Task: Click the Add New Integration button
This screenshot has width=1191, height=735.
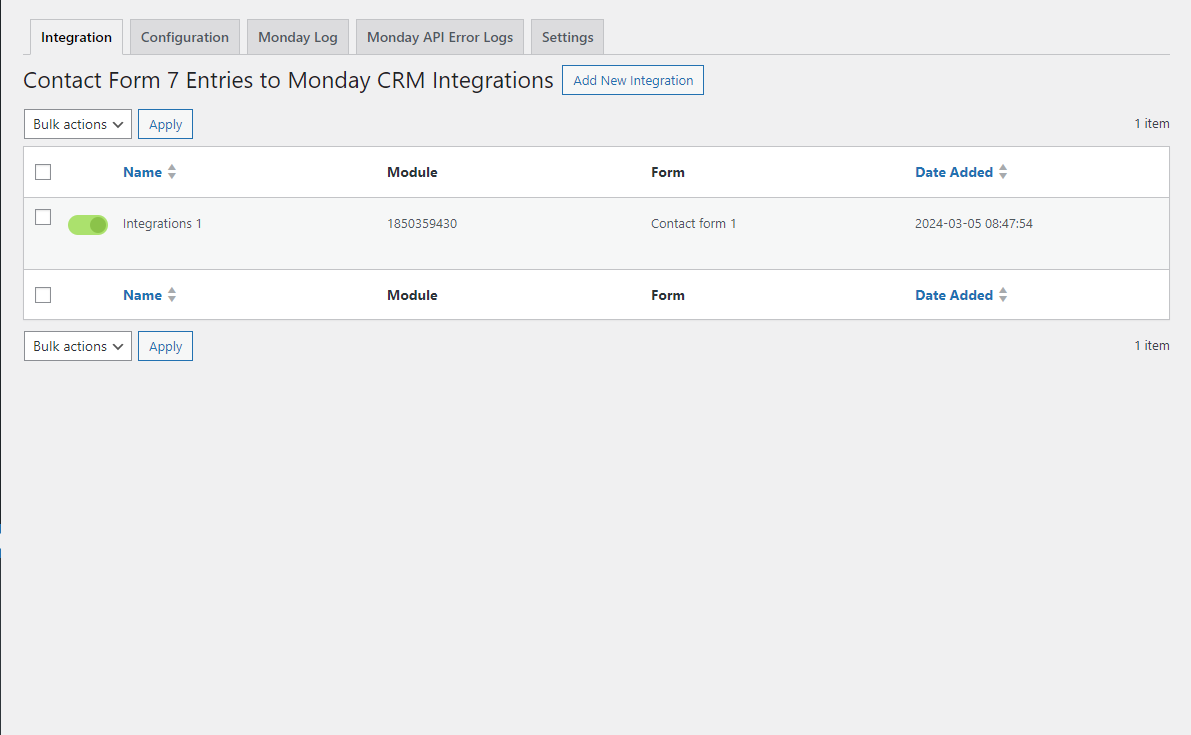Action: (x=633, y=80)
